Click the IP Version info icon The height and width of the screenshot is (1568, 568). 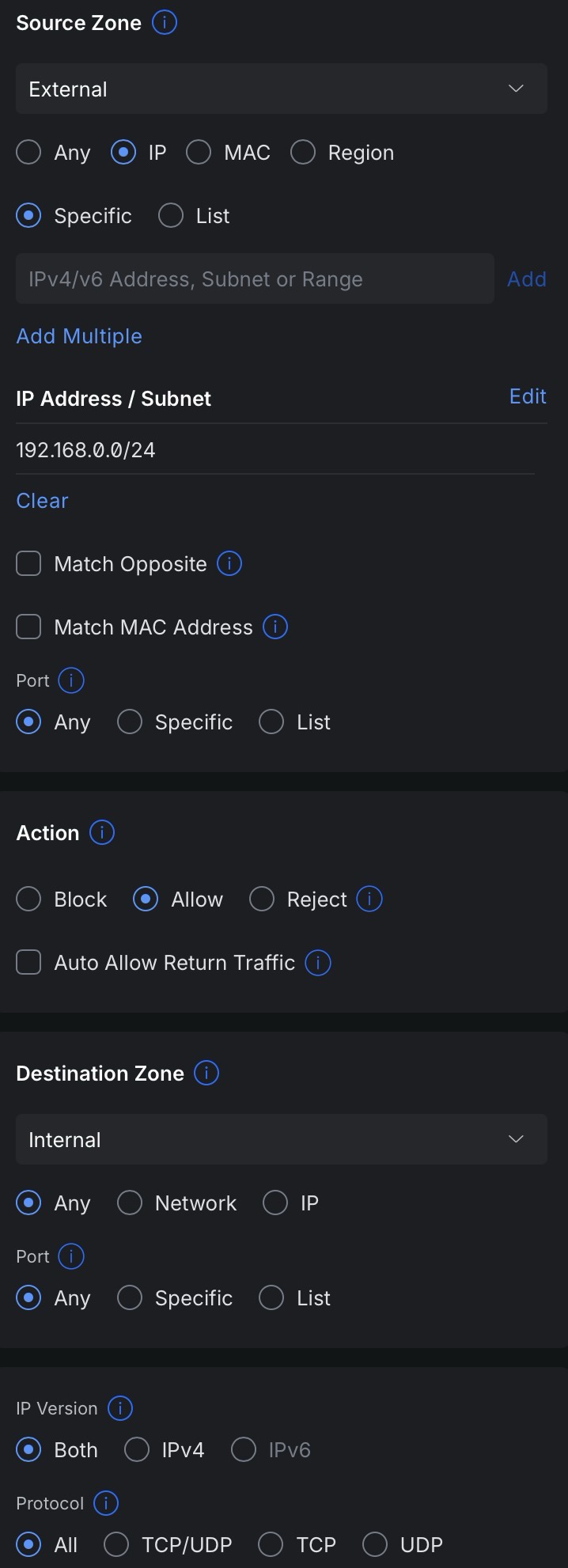(x=120, y=1408)
